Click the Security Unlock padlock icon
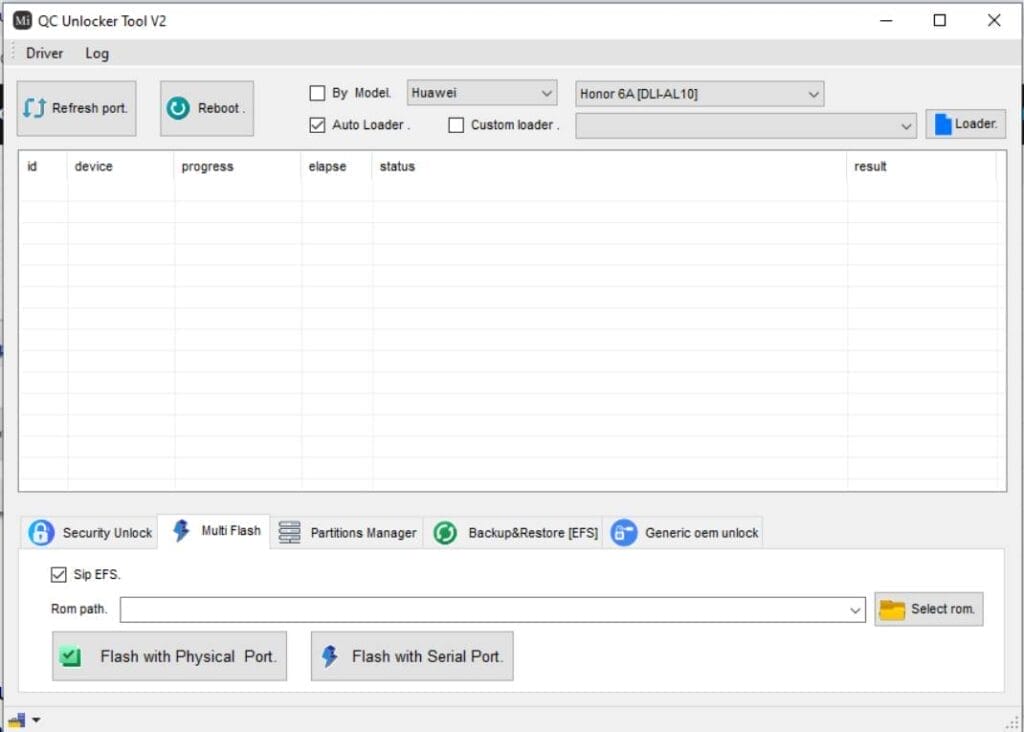 click(41, 532)
